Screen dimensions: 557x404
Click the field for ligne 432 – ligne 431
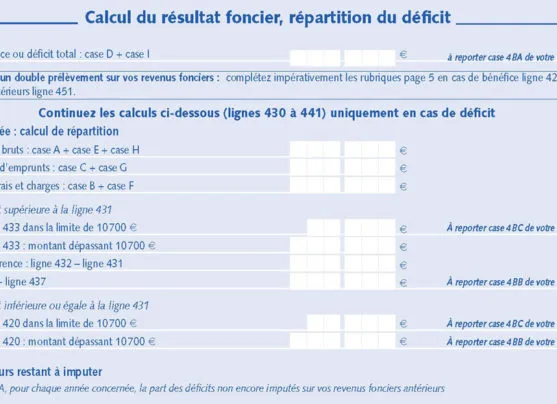(x=342, y=263)
